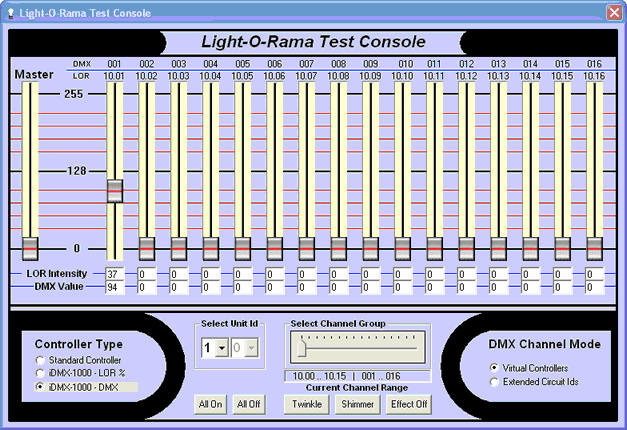Click channel 001 slider handle
This screenshot has height=430, width=627.
(115, 190)
